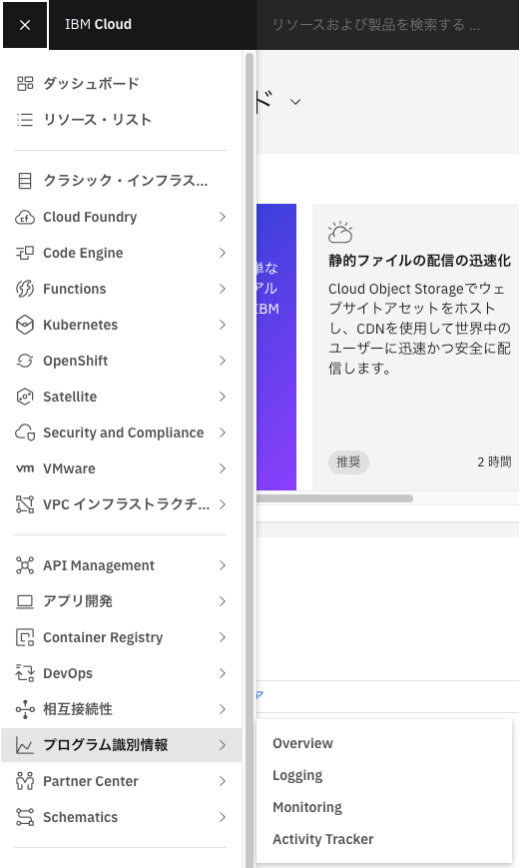Expand Schematics submenu chevron
520x868 pixels.
pos(222,817)
